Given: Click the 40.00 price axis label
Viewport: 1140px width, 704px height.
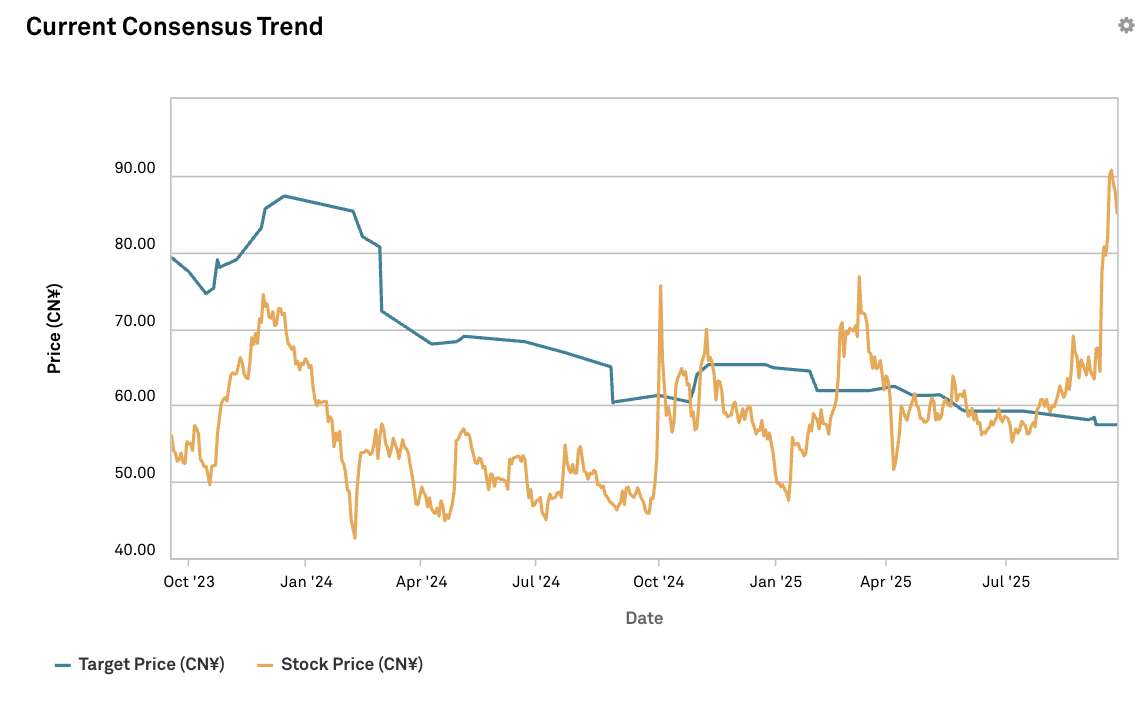Looking at the screenshot, I should [135, 550].
